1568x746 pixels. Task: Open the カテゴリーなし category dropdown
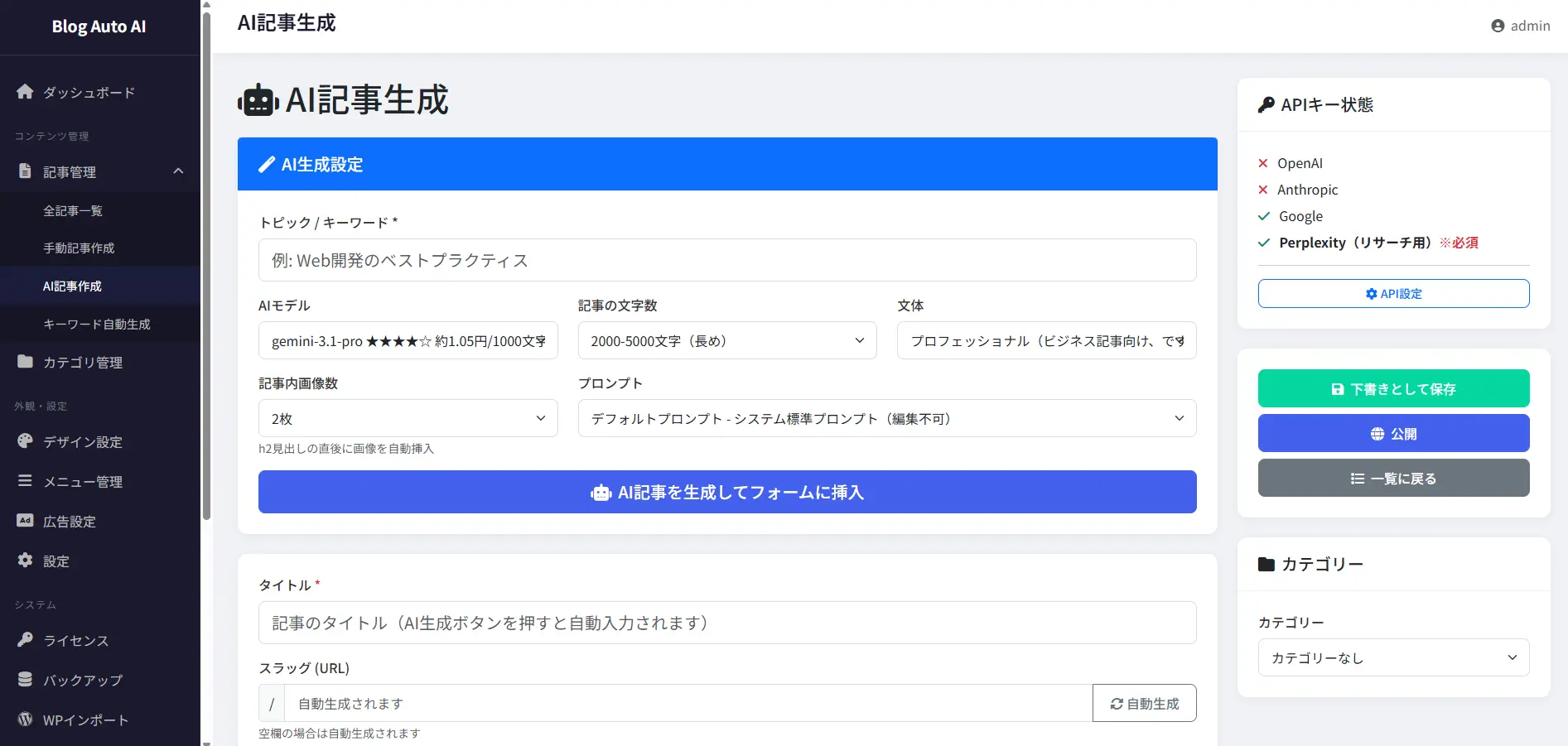[1394, 657]
